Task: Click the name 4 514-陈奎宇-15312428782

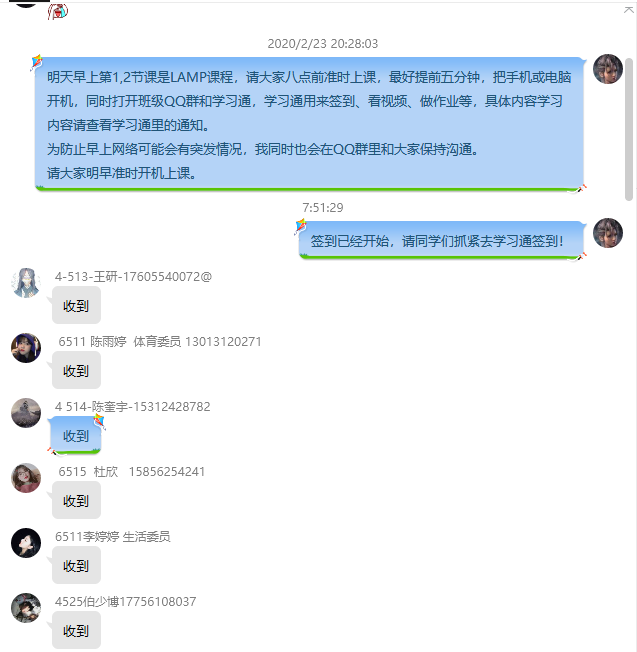Action: coord(133,406)
